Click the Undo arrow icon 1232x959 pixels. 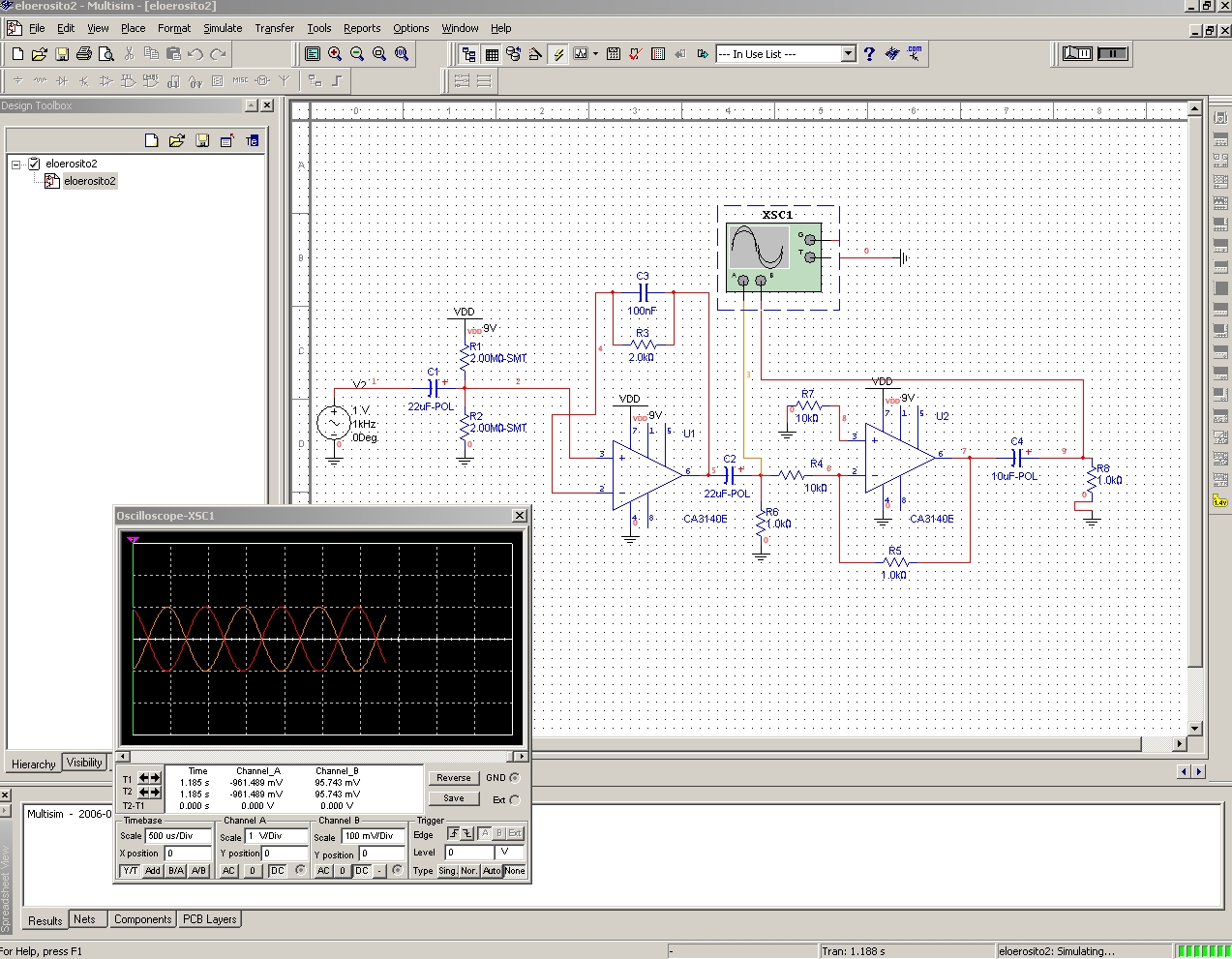pos(195,54)
